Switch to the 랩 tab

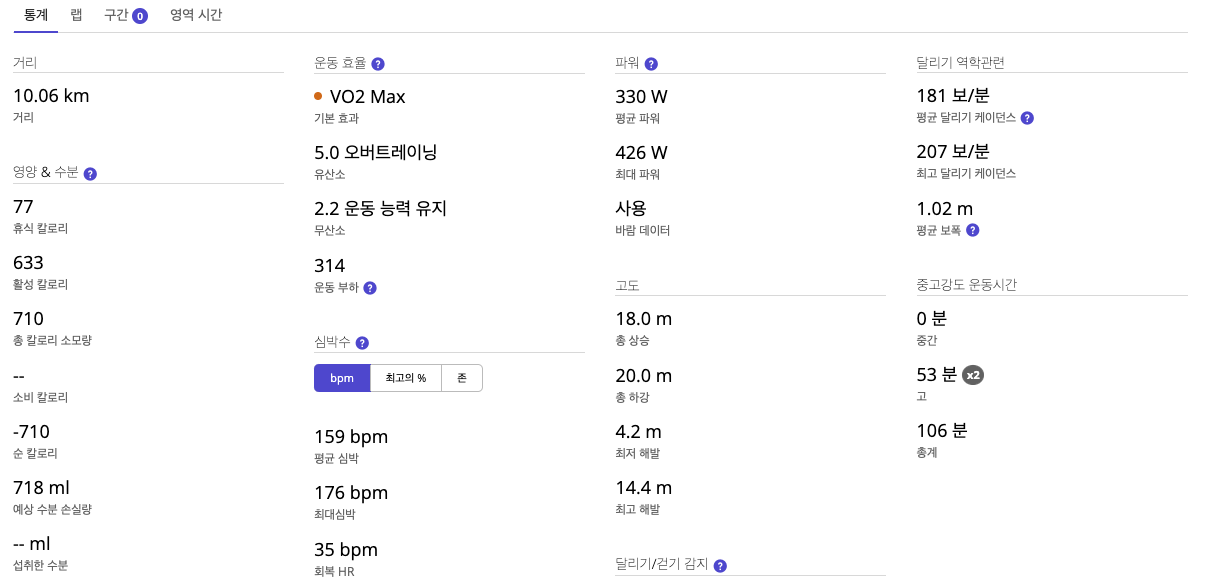coord(77,15)
